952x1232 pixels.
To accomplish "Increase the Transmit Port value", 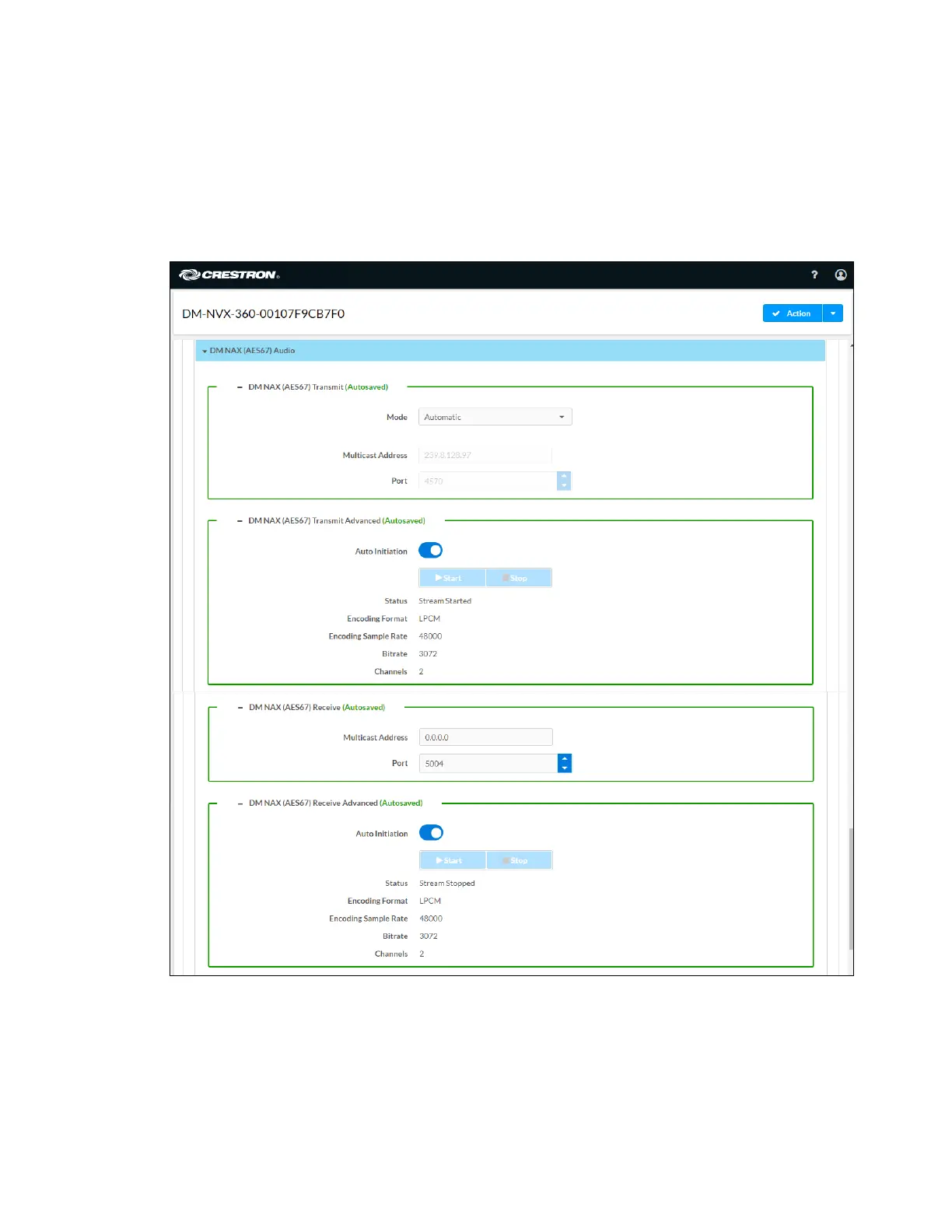I will tap(564, 476).
